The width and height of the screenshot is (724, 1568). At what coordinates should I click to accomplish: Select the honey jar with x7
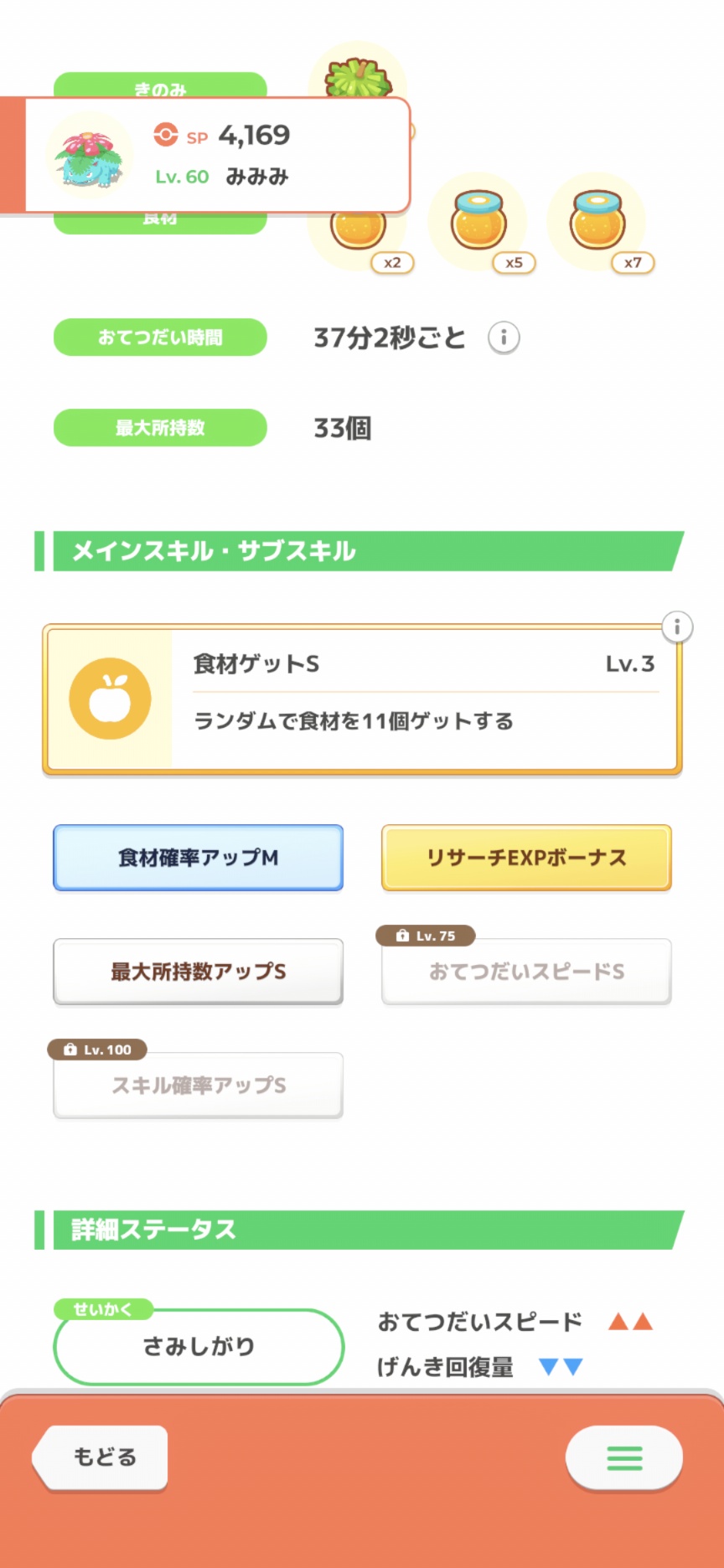pyautogui.click(x=597, y=220)
